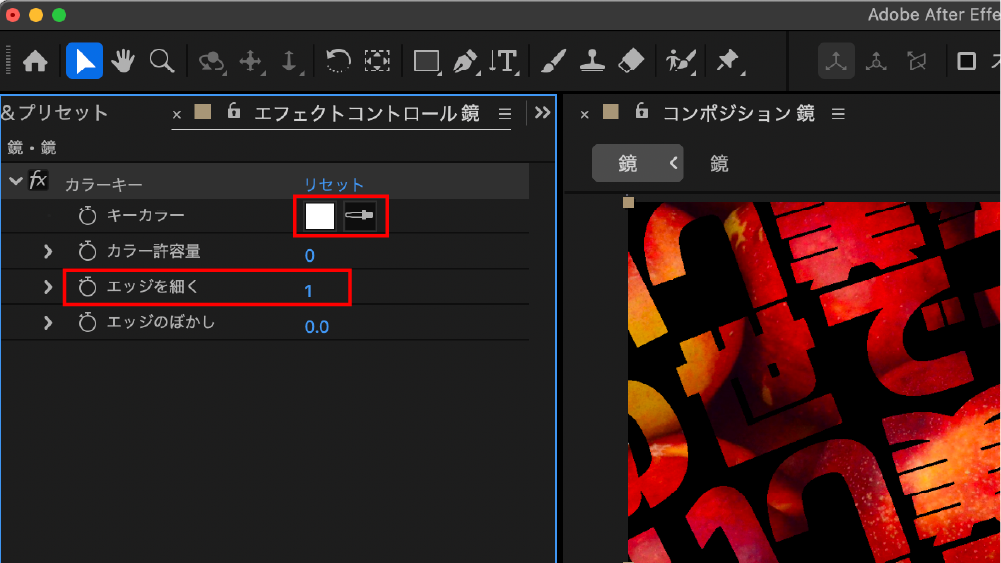The image size is (1001, 563).
Task: Select the Clone Stamp tool
Action: click(x=592, y=61)
